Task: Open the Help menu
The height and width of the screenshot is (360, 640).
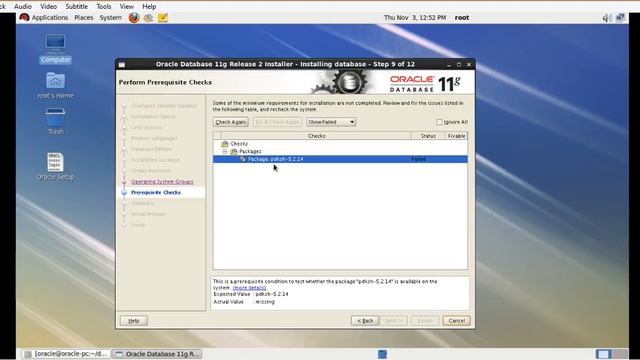Action: 149,7
